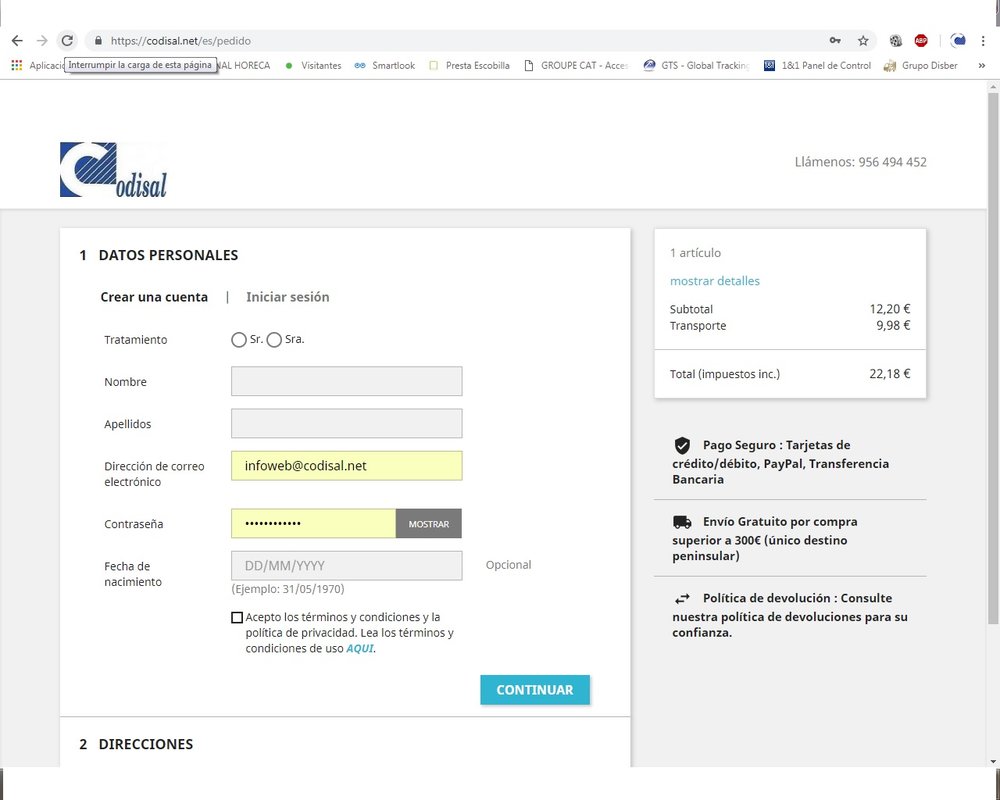Open Grupo Disber bookmark
The image size is (1000, 800).
[x=920, y=65]
